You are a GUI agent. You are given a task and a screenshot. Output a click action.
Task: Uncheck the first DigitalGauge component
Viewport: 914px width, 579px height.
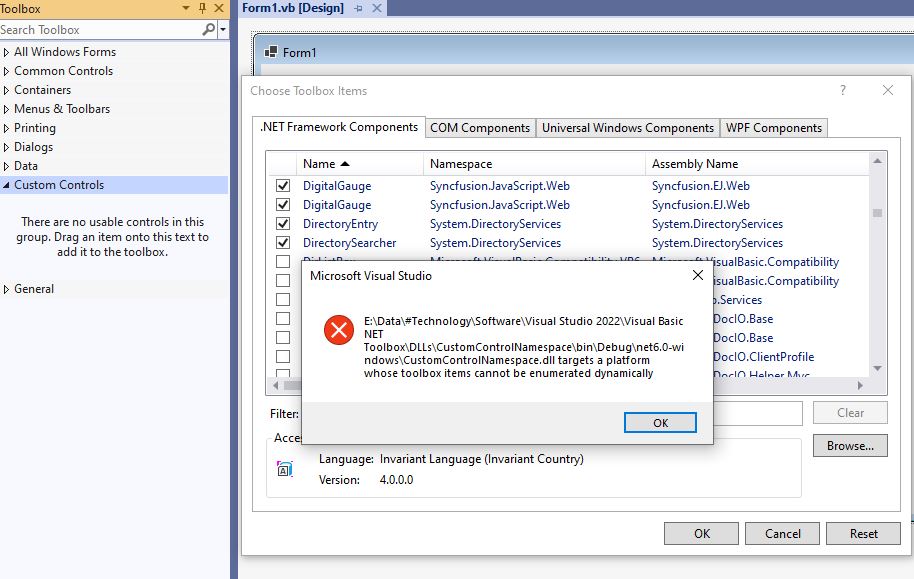tap(281, 185)
